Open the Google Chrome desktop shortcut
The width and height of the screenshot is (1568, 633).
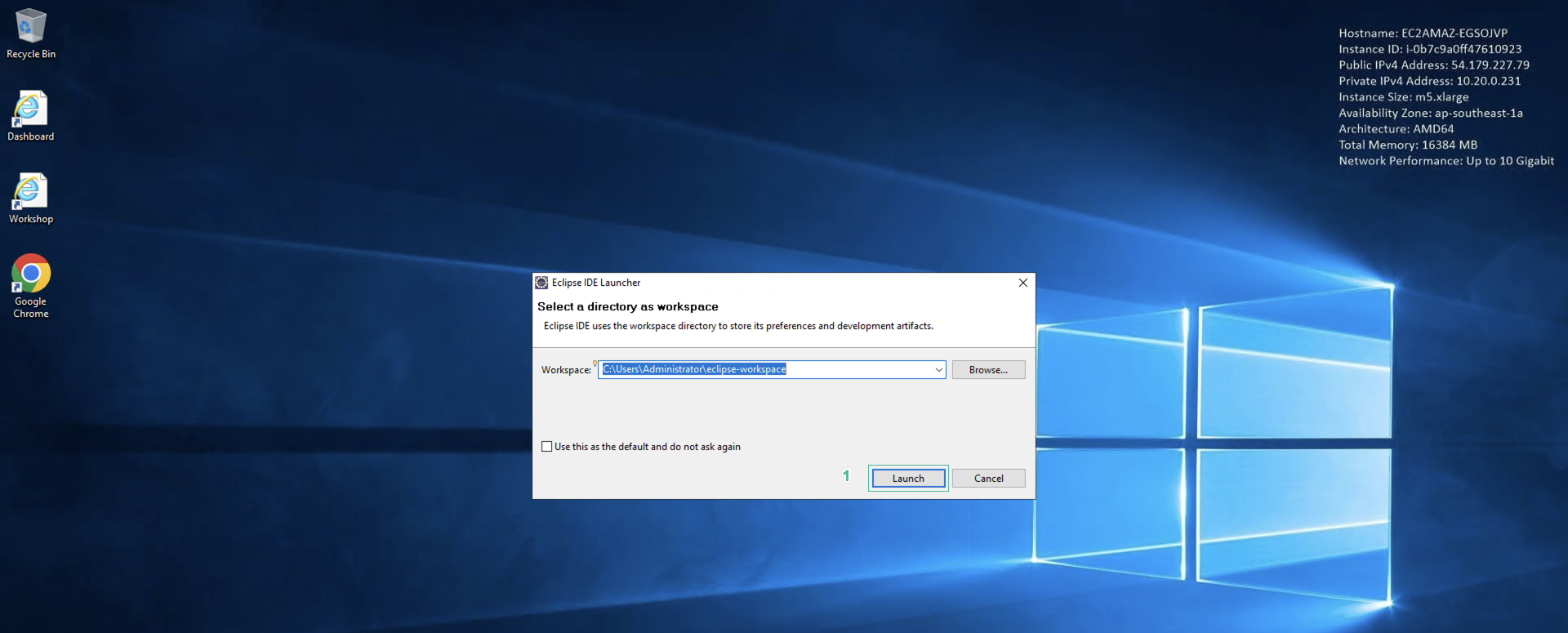31,286
